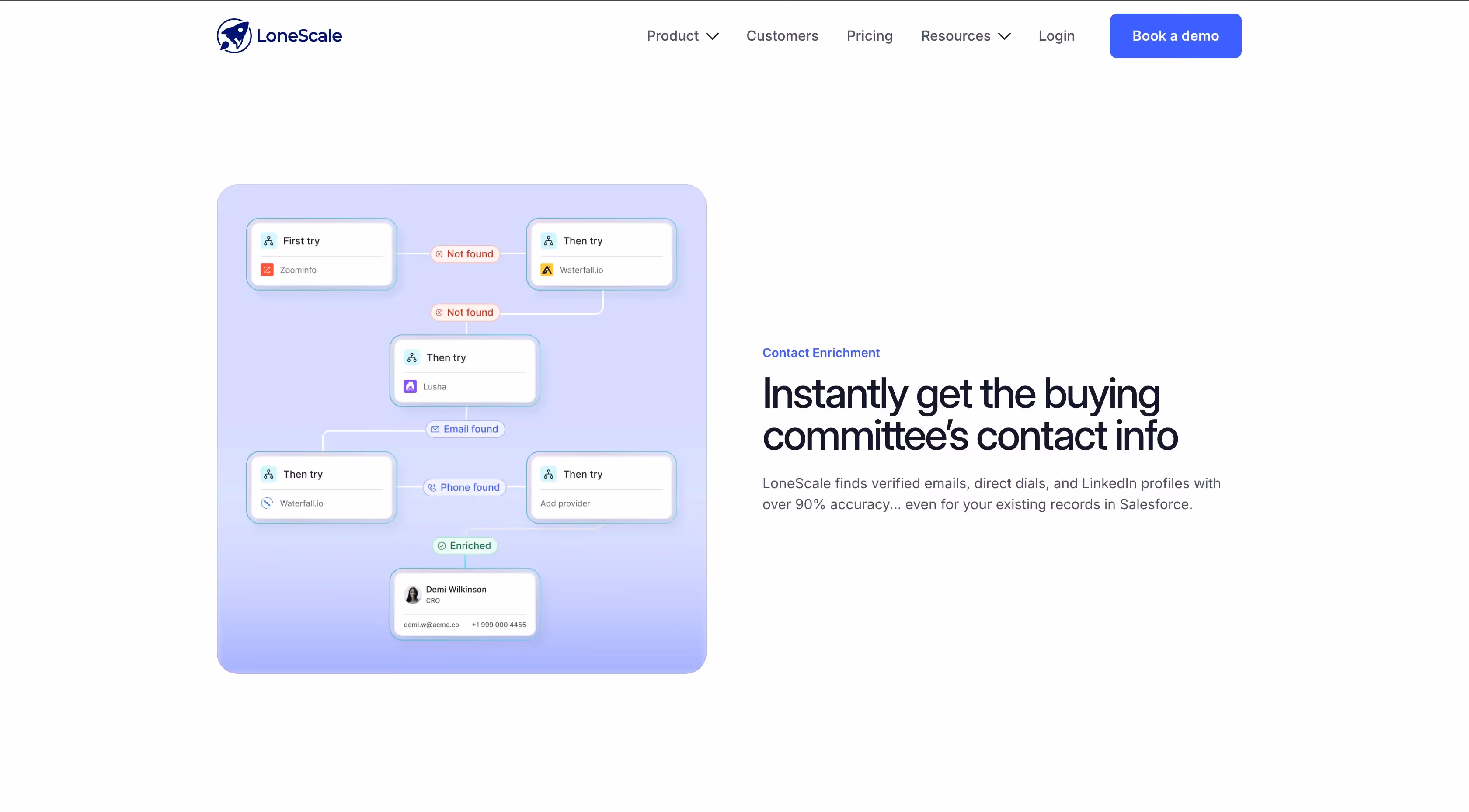Click the Email found badge
Screen dimensions: 1469x812
tap(465, 429)
